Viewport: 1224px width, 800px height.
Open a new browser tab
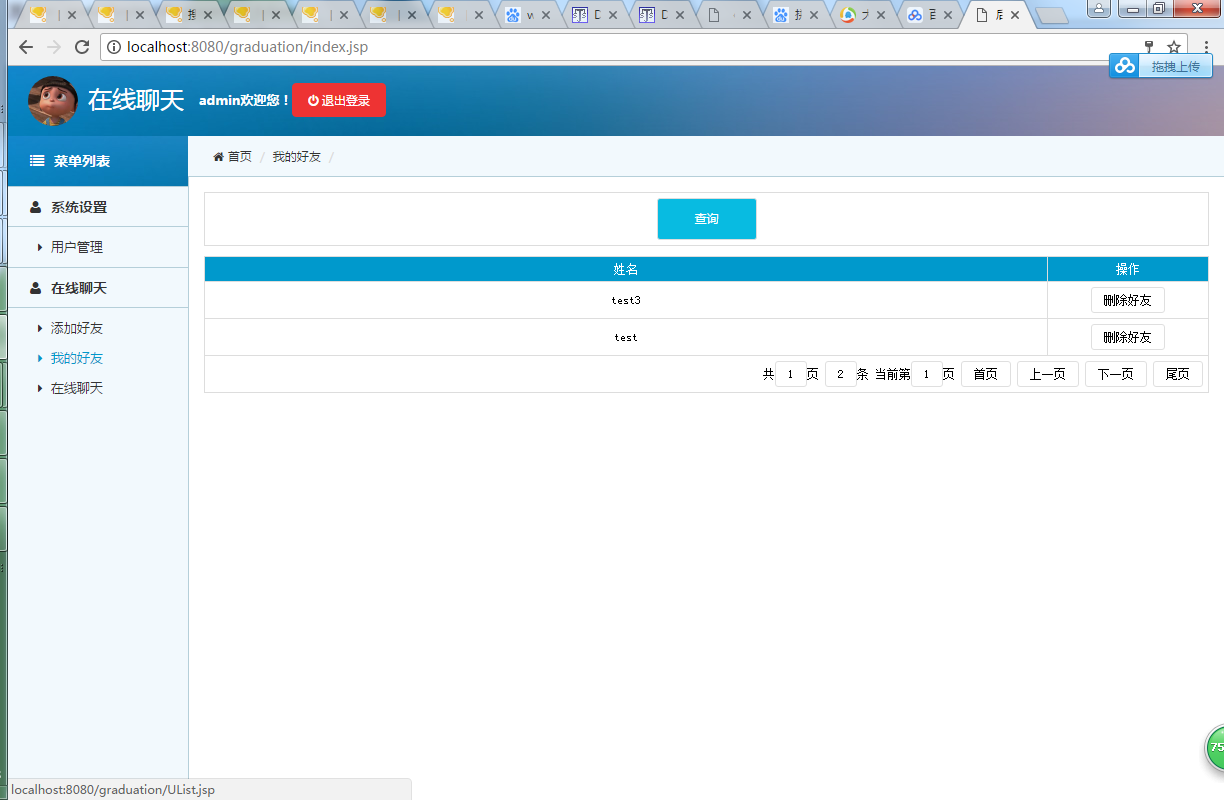pos(1051,15)
